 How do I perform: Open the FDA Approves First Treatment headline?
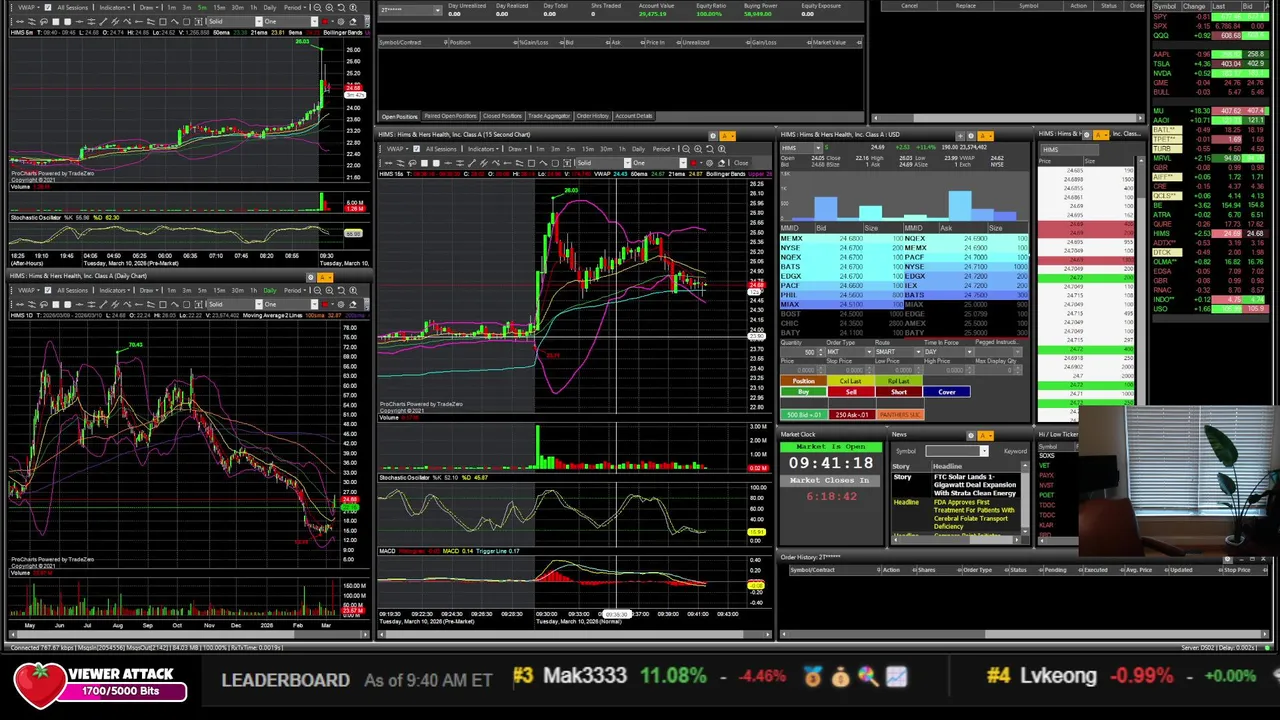974,514
